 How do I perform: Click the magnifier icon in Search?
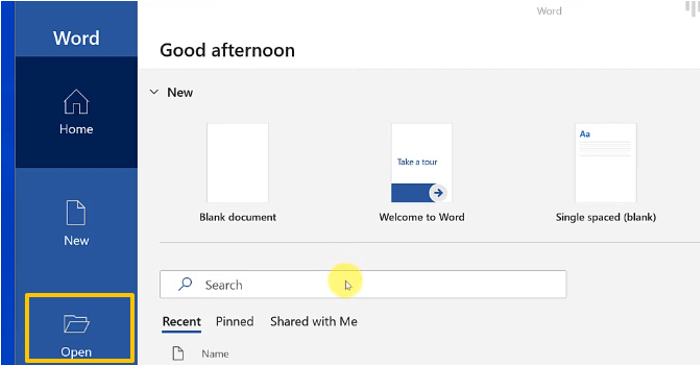pyautogui.click(x=185, y=284)
